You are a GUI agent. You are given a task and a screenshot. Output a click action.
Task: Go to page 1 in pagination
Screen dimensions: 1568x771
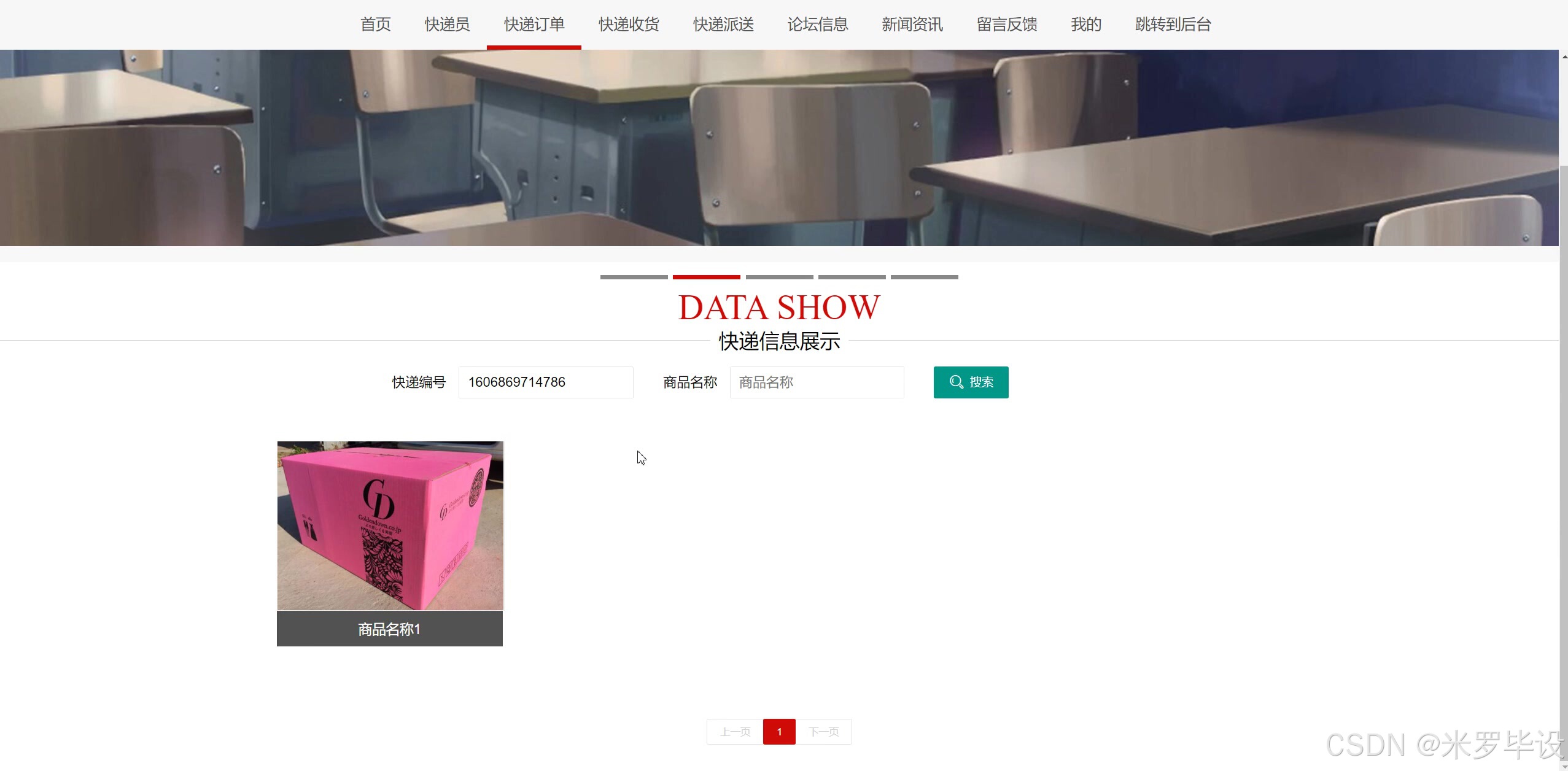[778, 731]
